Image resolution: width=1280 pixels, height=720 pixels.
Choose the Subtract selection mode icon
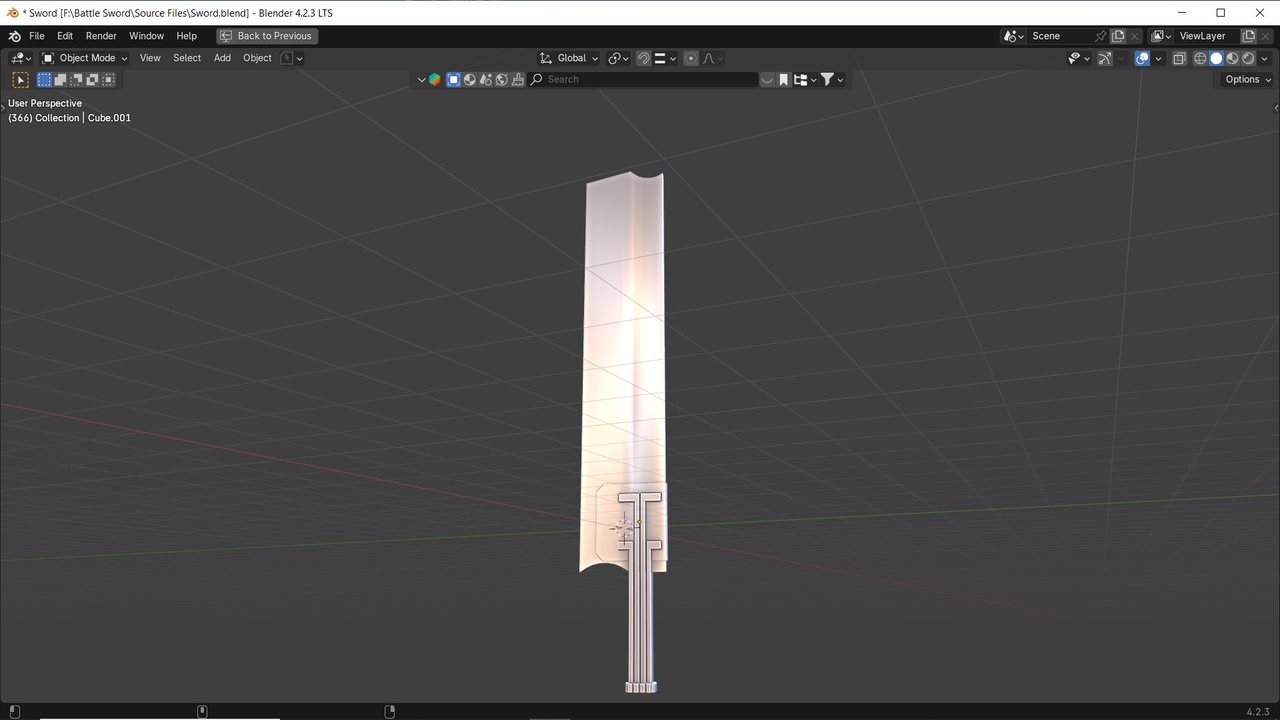tap(77, 80)
